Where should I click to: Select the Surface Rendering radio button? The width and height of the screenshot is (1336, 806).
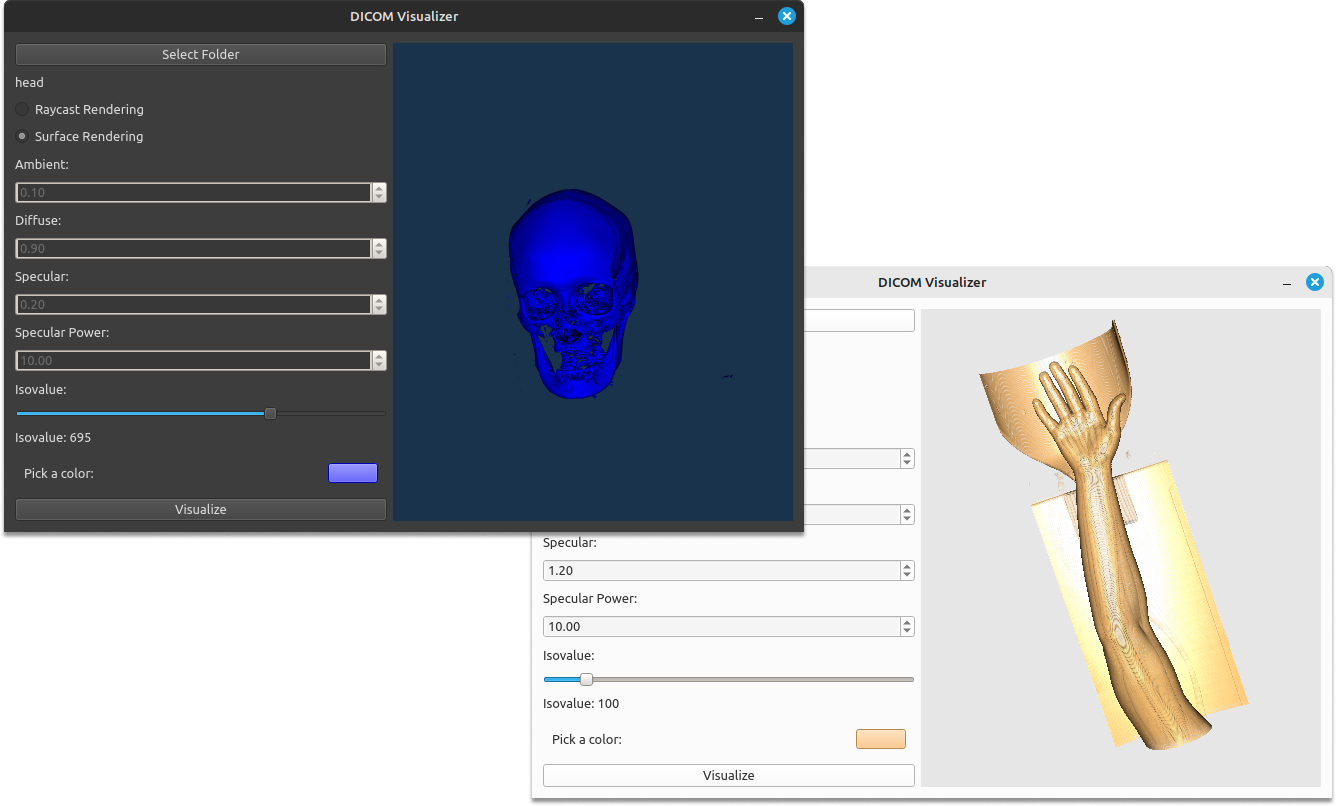tap(23, 136)
